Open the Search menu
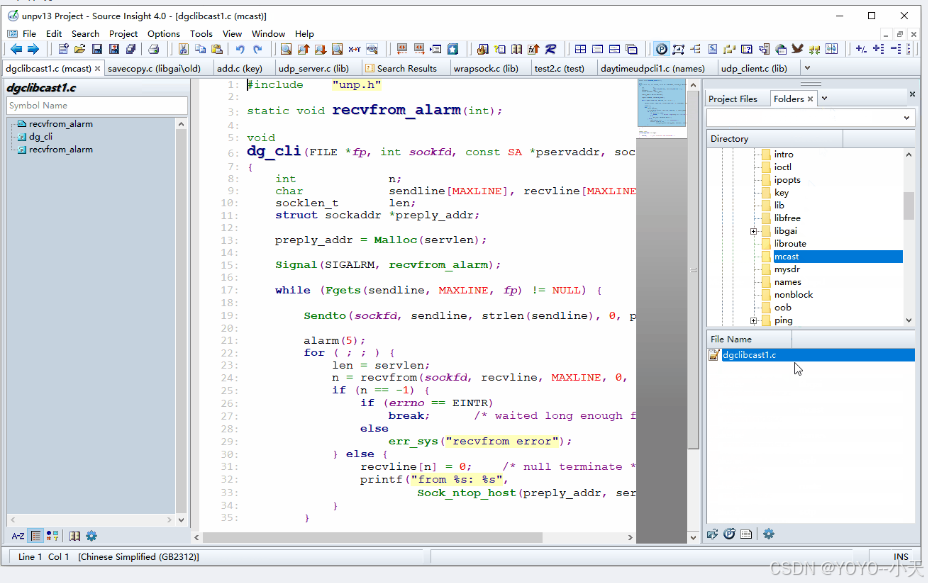Screen dimensions: 928x584 coord(85,34)
